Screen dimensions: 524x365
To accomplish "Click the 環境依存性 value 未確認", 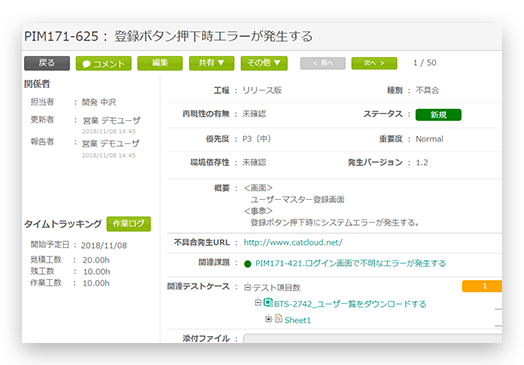I will 254,162.
